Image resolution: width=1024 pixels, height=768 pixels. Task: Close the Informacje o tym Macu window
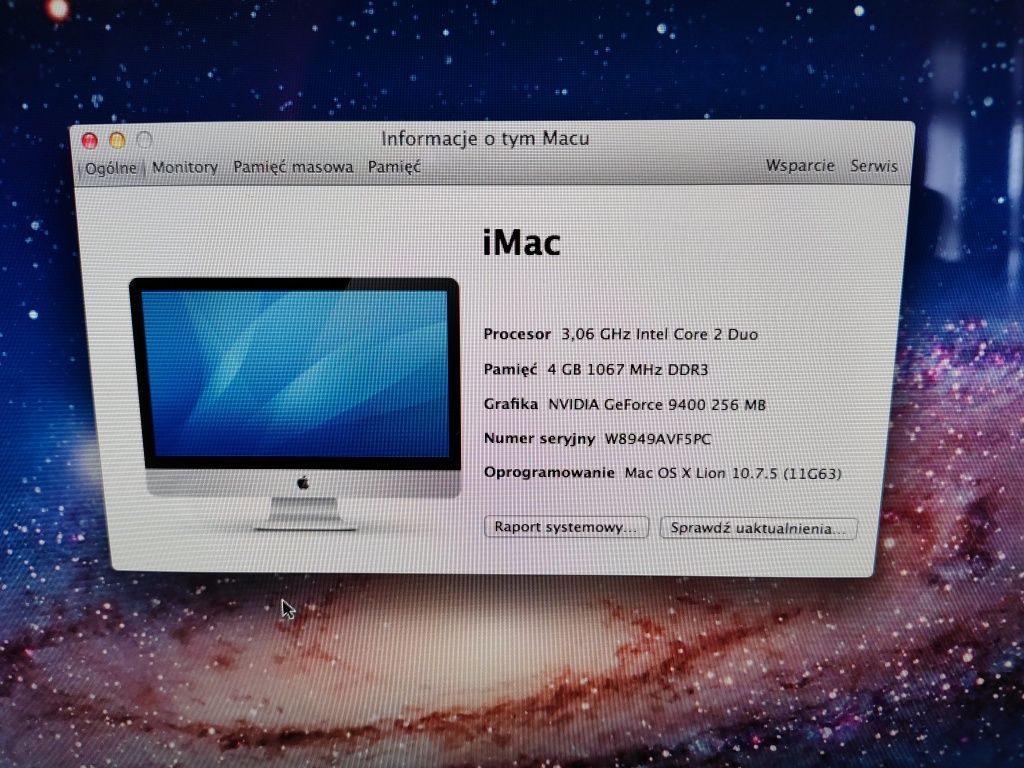tap(89, 140)
